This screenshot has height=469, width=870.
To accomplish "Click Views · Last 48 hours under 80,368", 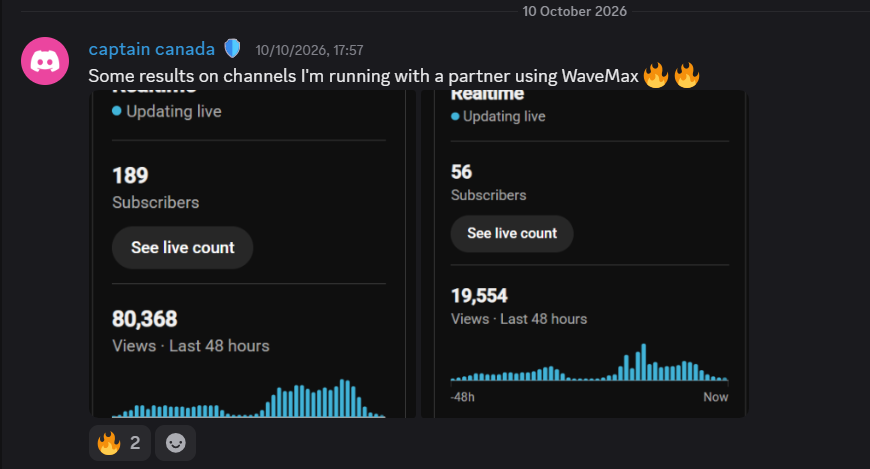I will coord(191,346).
